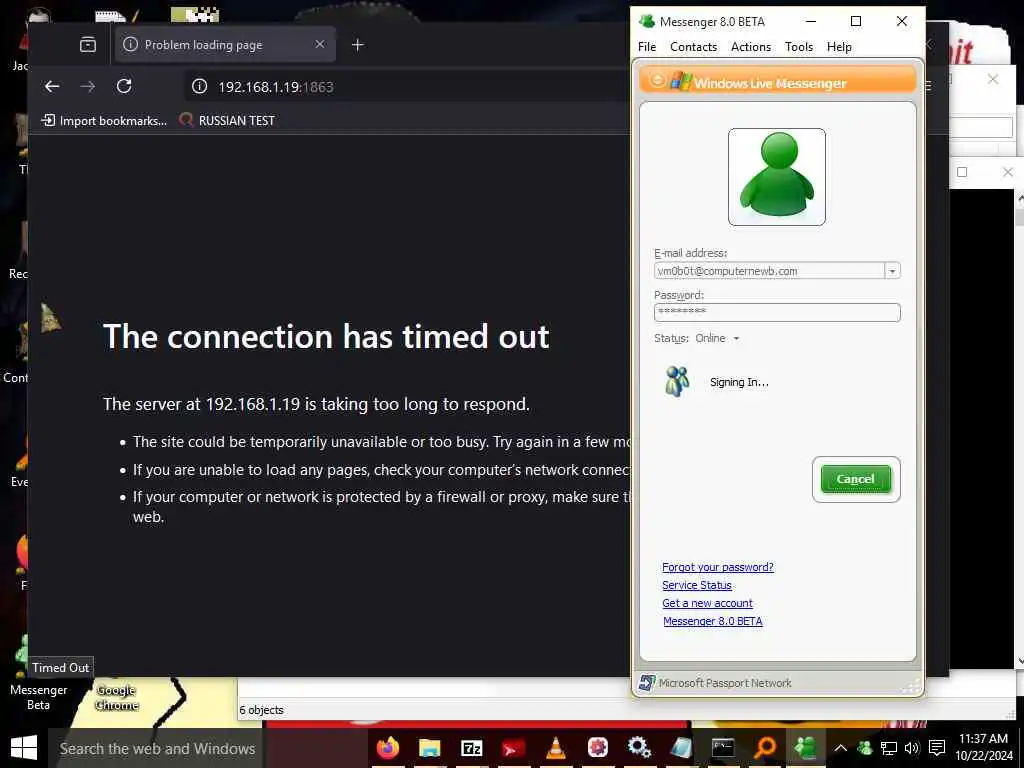The image size is (1024, 768).
Task: Open the Service Status link
Action: (697, 585)
